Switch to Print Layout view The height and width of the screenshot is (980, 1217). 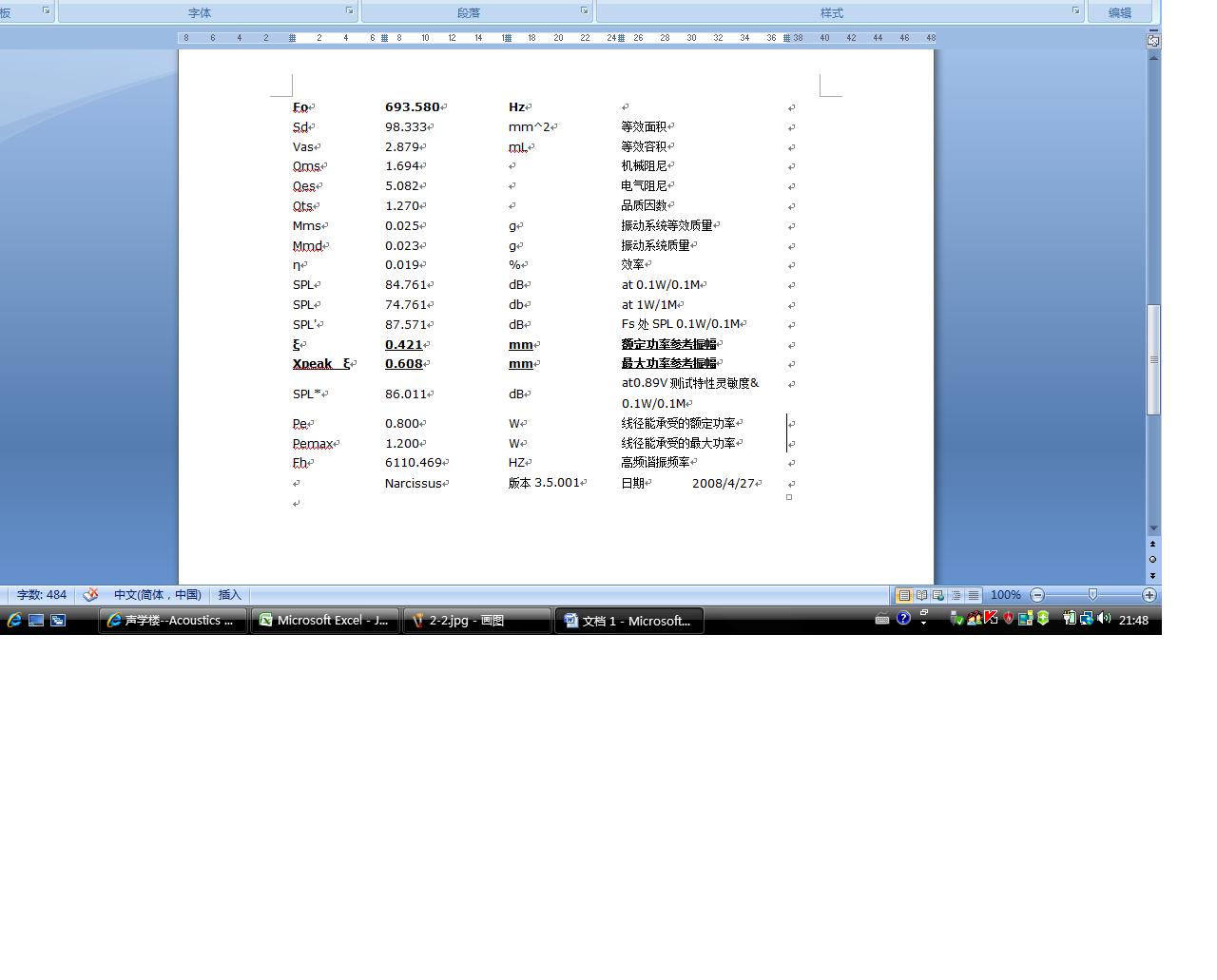(904, 595)
